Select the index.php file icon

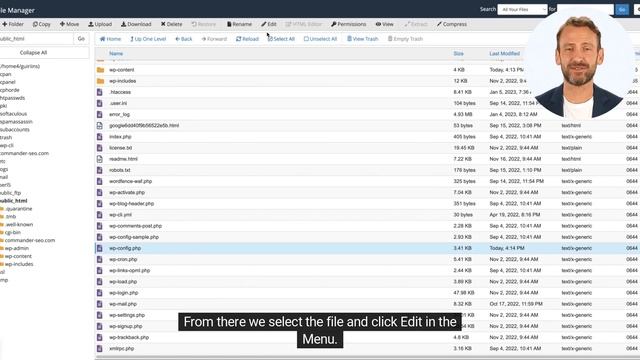[x=100, y=137]
